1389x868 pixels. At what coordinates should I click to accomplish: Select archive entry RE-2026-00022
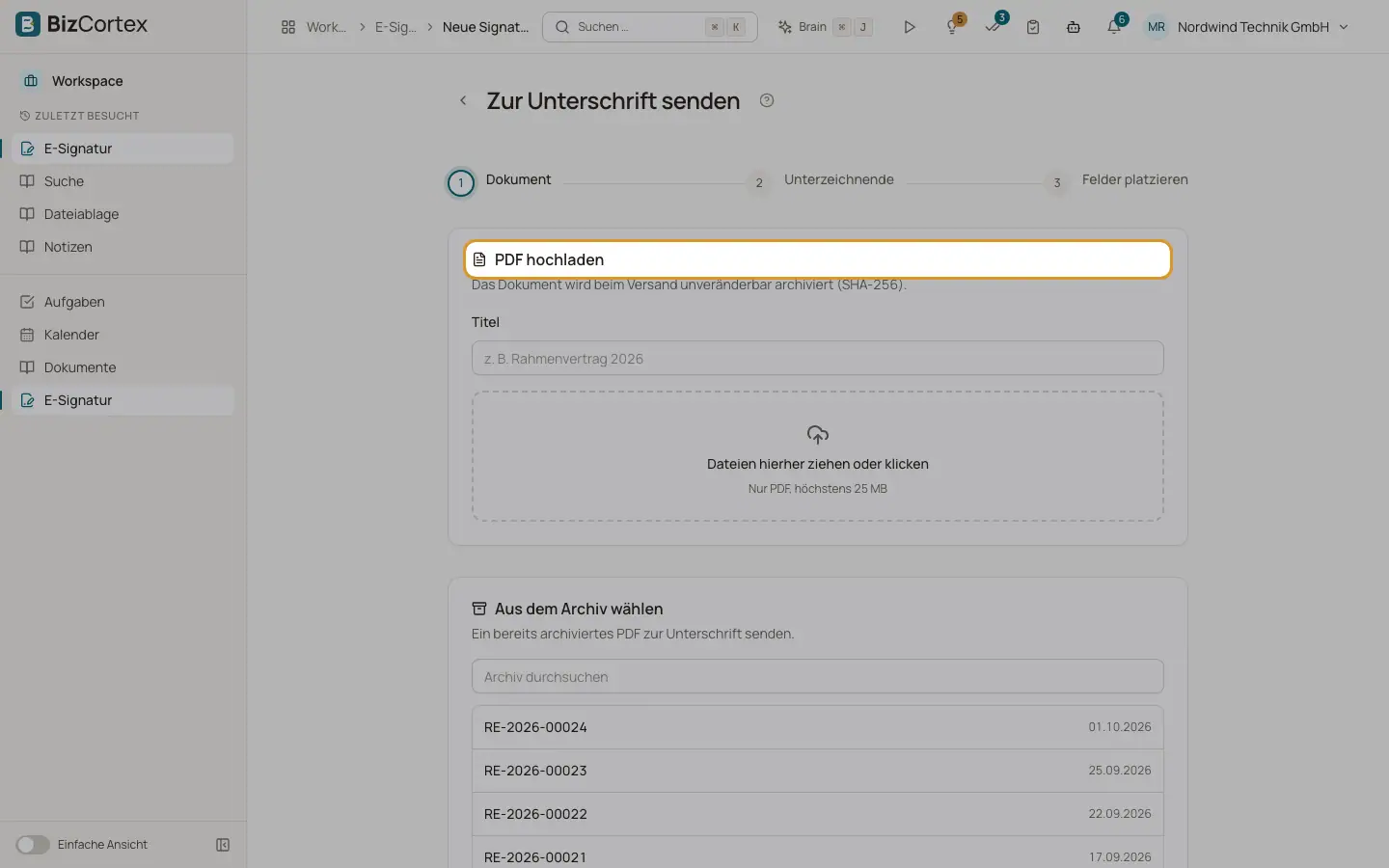[818, 814]
